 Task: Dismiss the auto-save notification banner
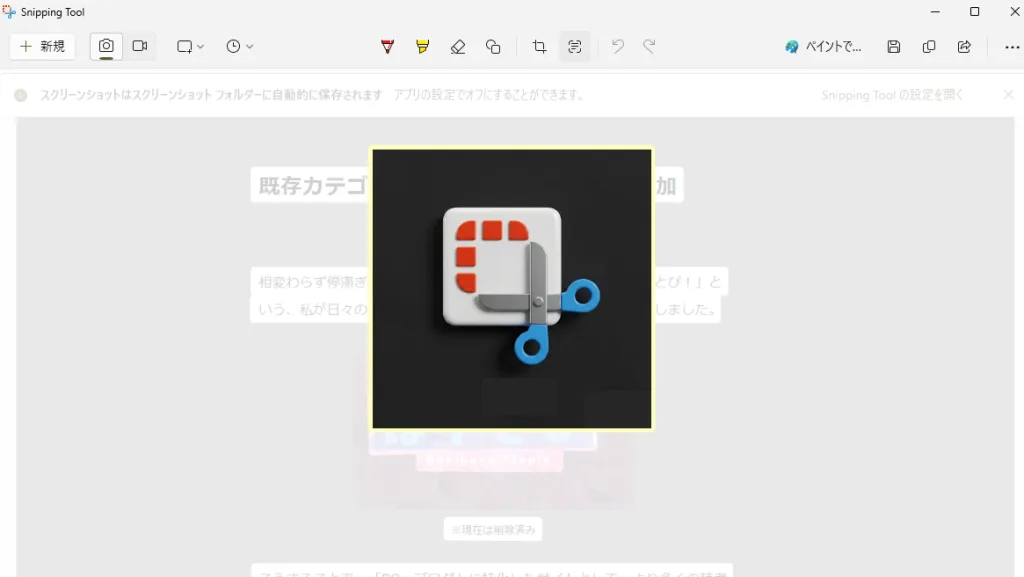click(x=1008, y=95)
